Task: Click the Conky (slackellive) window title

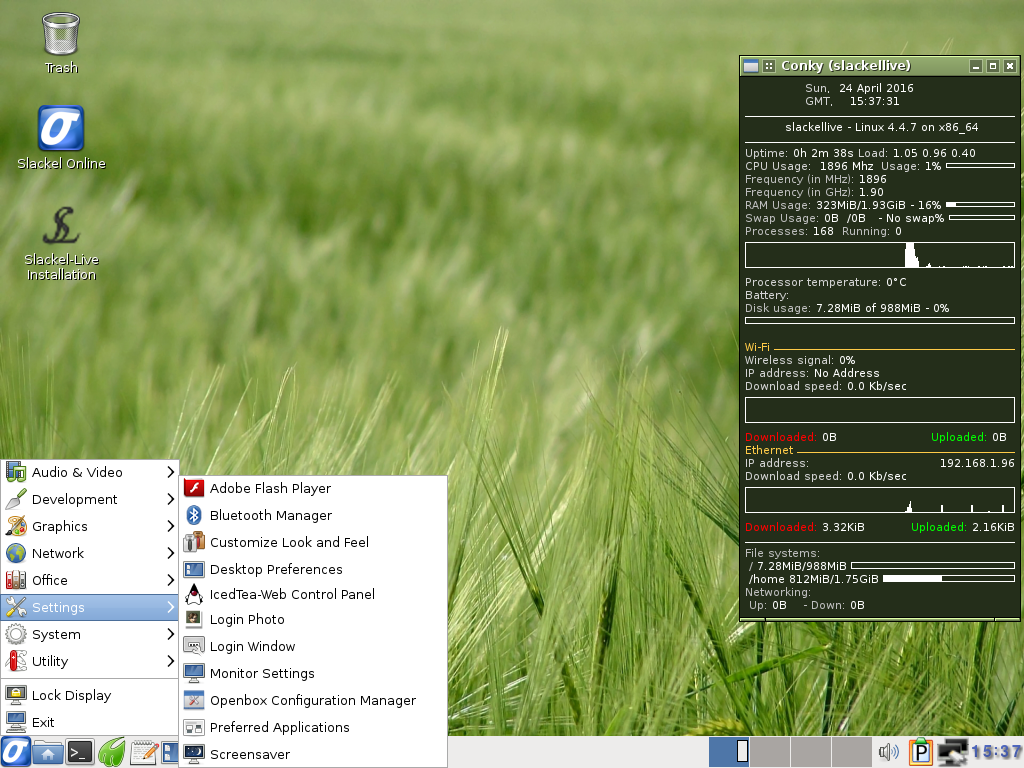Action: 846,66
